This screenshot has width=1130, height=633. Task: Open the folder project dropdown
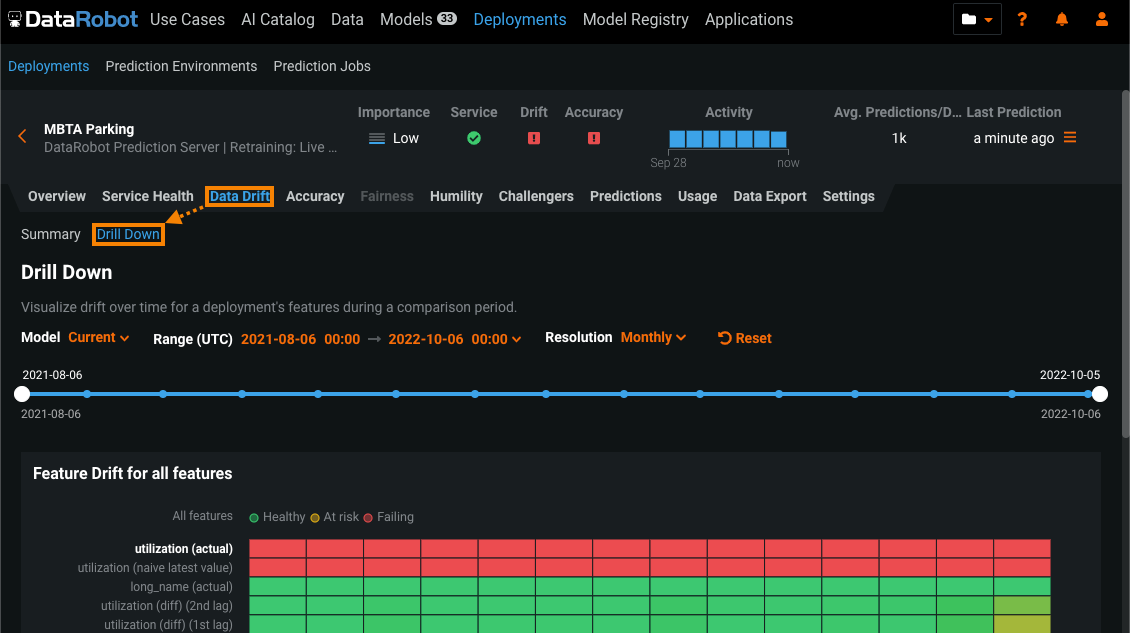[x=977, y=19]
